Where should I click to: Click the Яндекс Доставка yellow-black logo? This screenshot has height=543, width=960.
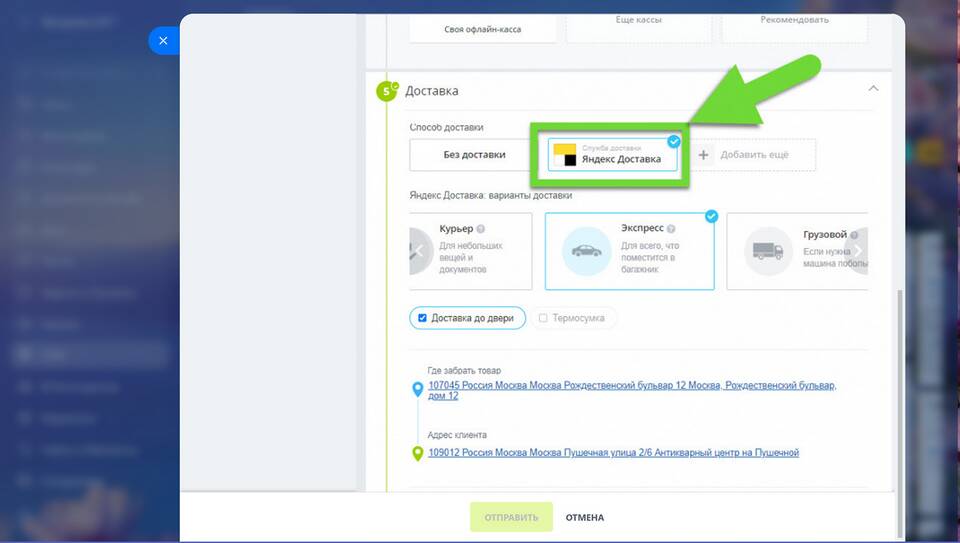pos(564,154)
